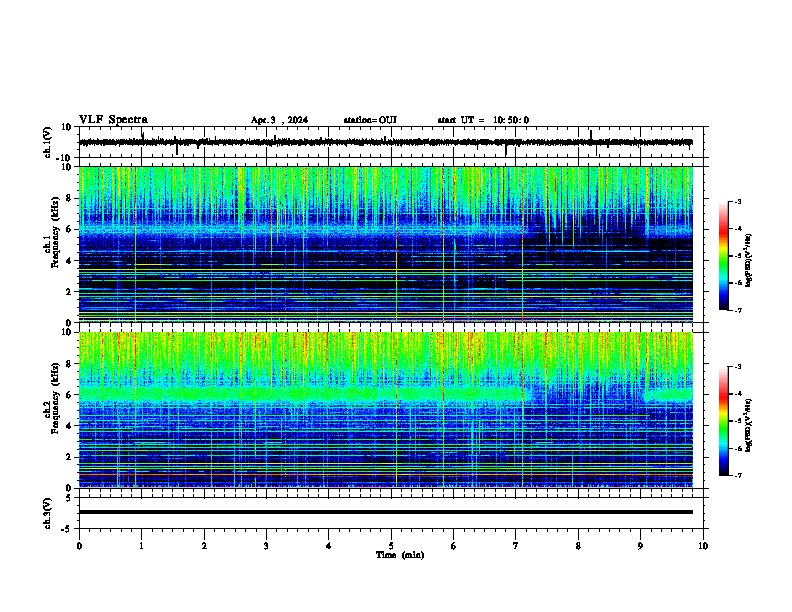The height and width of the screenshot is (612, 792).
Task: Click time axis tick label '3'
Action: [266, 546]
